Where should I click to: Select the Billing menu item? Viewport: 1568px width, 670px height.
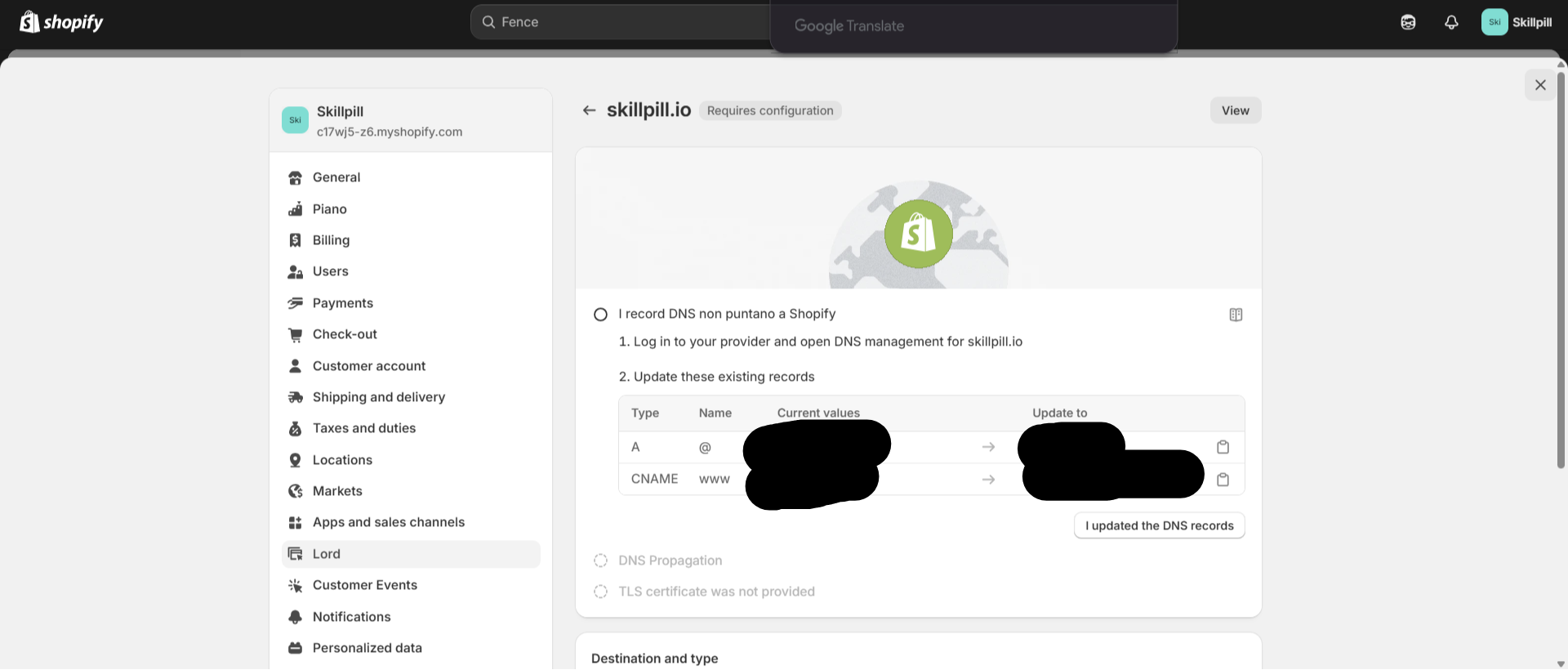(411, 240)
